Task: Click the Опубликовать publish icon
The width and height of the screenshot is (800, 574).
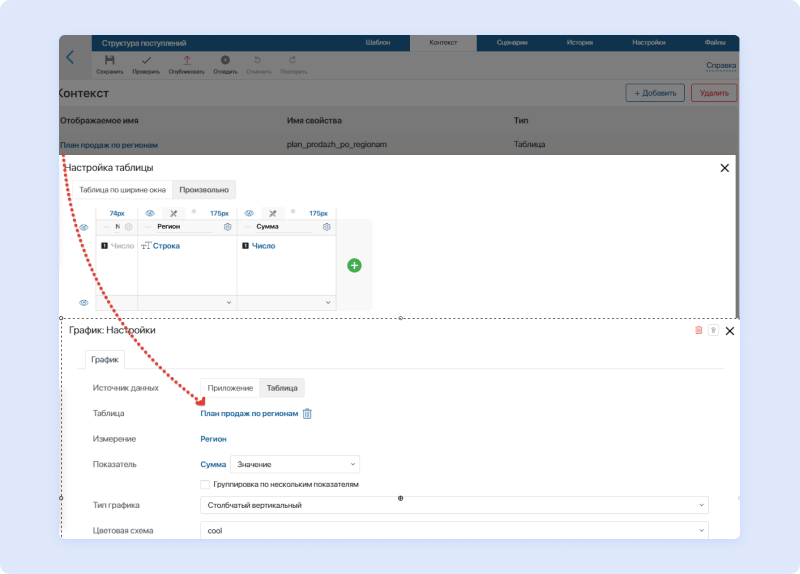Action: (186, 61)
